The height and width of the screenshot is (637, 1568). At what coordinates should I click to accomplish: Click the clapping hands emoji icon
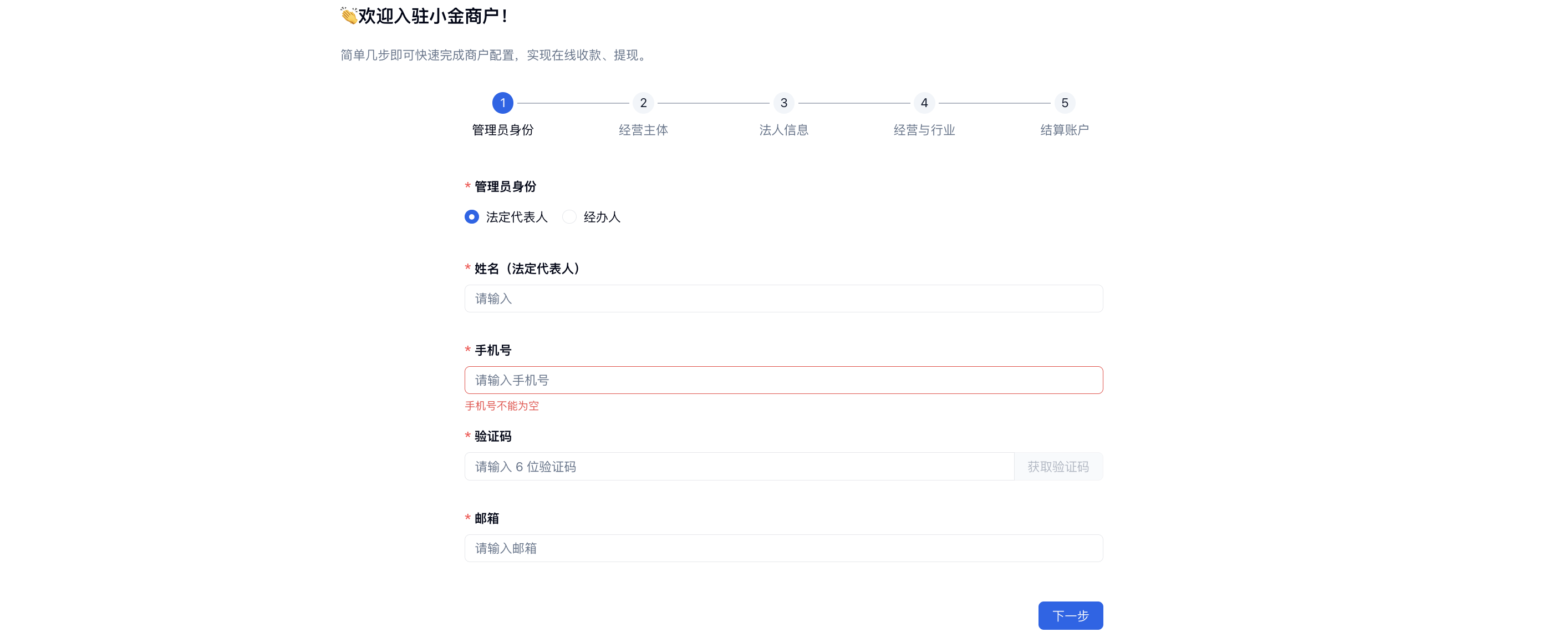coord(349,16)
